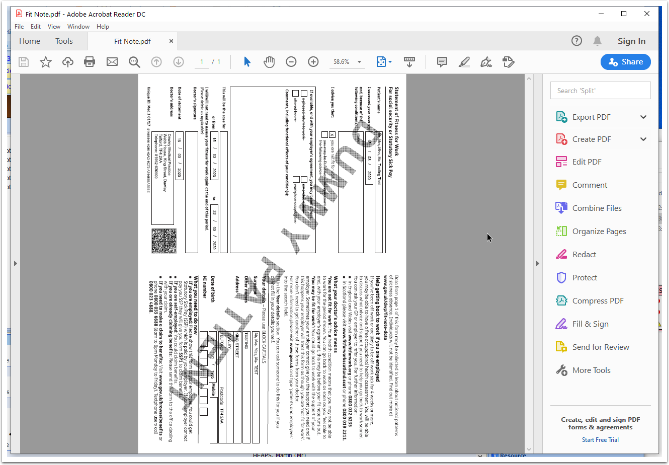Click the find text magnifier icon
The height and width of the screenshot is (465, 669).
(x=134, y=62)
